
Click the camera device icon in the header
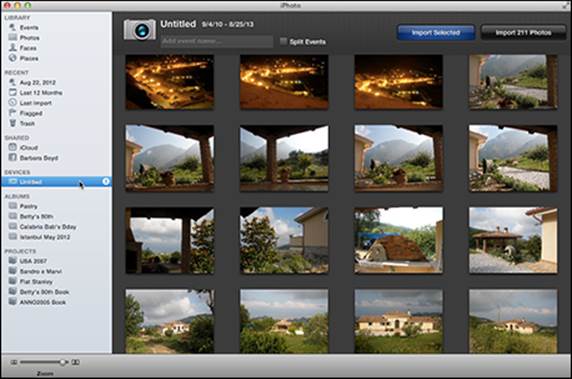[x=140, y=30]
